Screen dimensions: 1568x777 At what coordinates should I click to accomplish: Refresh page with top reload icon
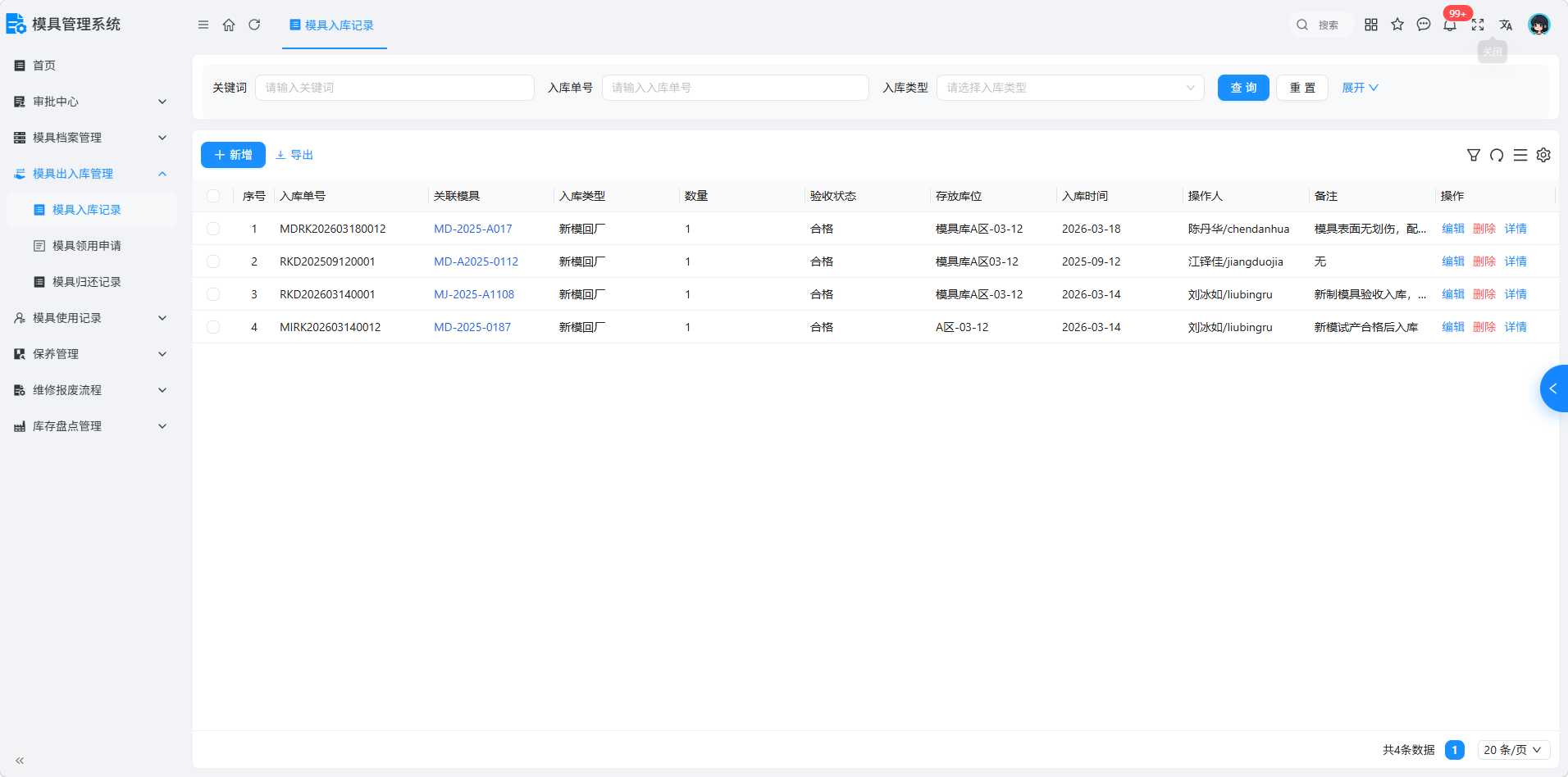tap(254, 25)
